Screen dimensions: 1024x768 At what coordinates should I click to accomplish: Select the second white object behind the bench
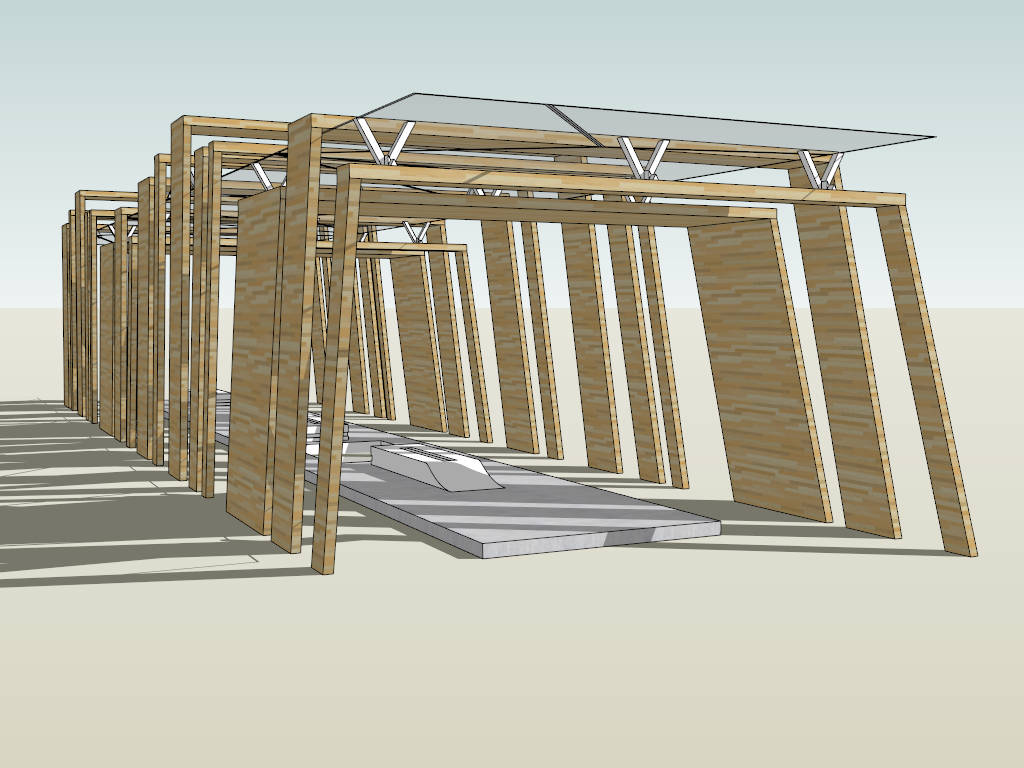pyautogui.click(x=330, y=428)
